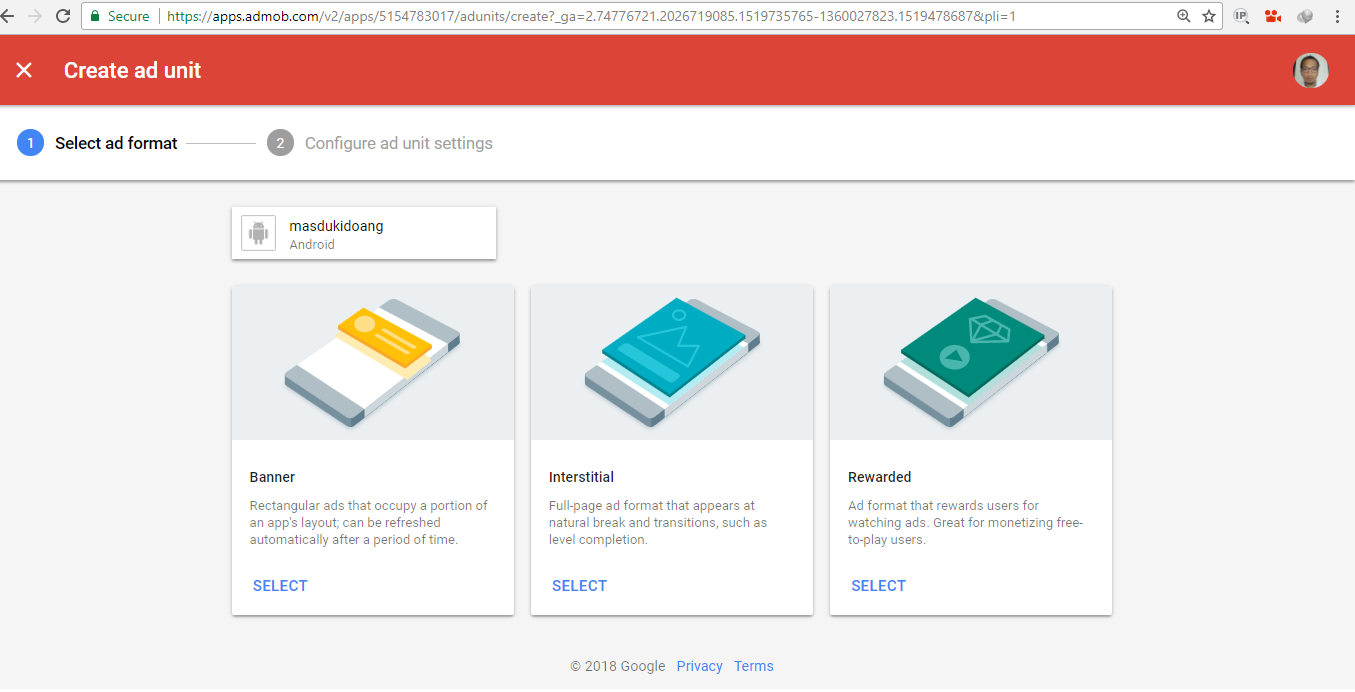Click the IP lookup extension icon
This screenshot has width=1355, height=692.
click(1240, 16)
